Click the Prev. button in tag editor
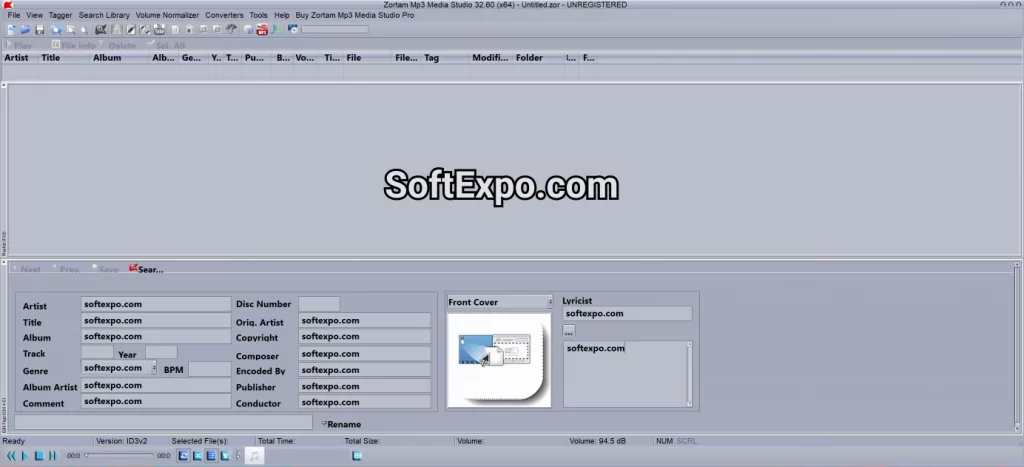 point(66,269)
